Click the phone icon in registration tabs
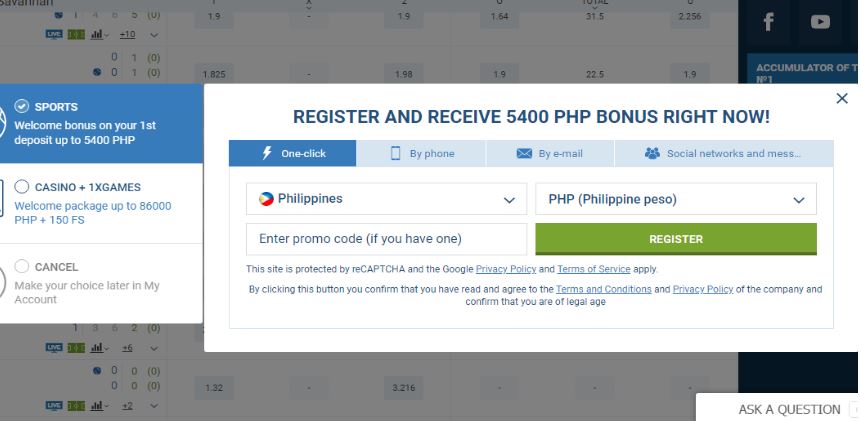Image resolution: width=861 pixels, height=421 pixels. pos(396,153)
